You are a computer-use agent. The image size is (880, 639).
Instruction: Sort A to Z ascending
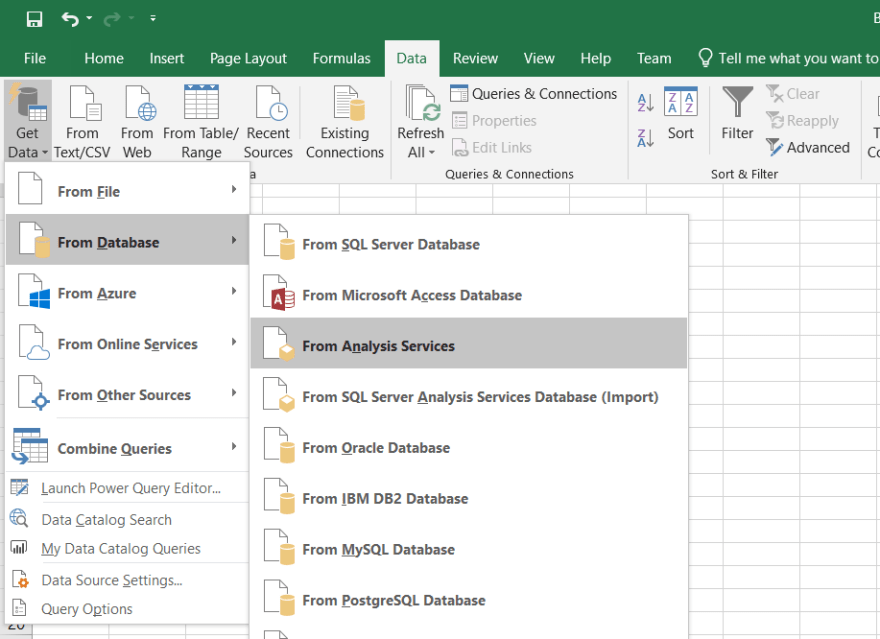tap(645, 103)
